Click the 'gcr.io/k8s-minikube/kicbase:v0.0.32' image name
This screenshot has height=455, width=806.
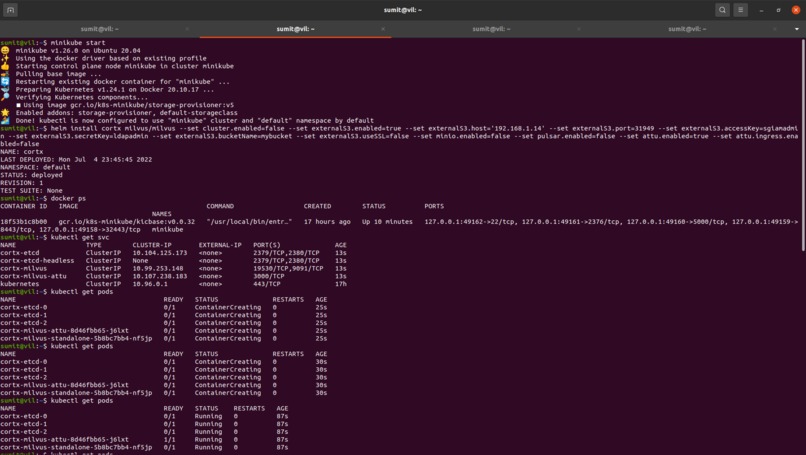[x=126, y=222]
